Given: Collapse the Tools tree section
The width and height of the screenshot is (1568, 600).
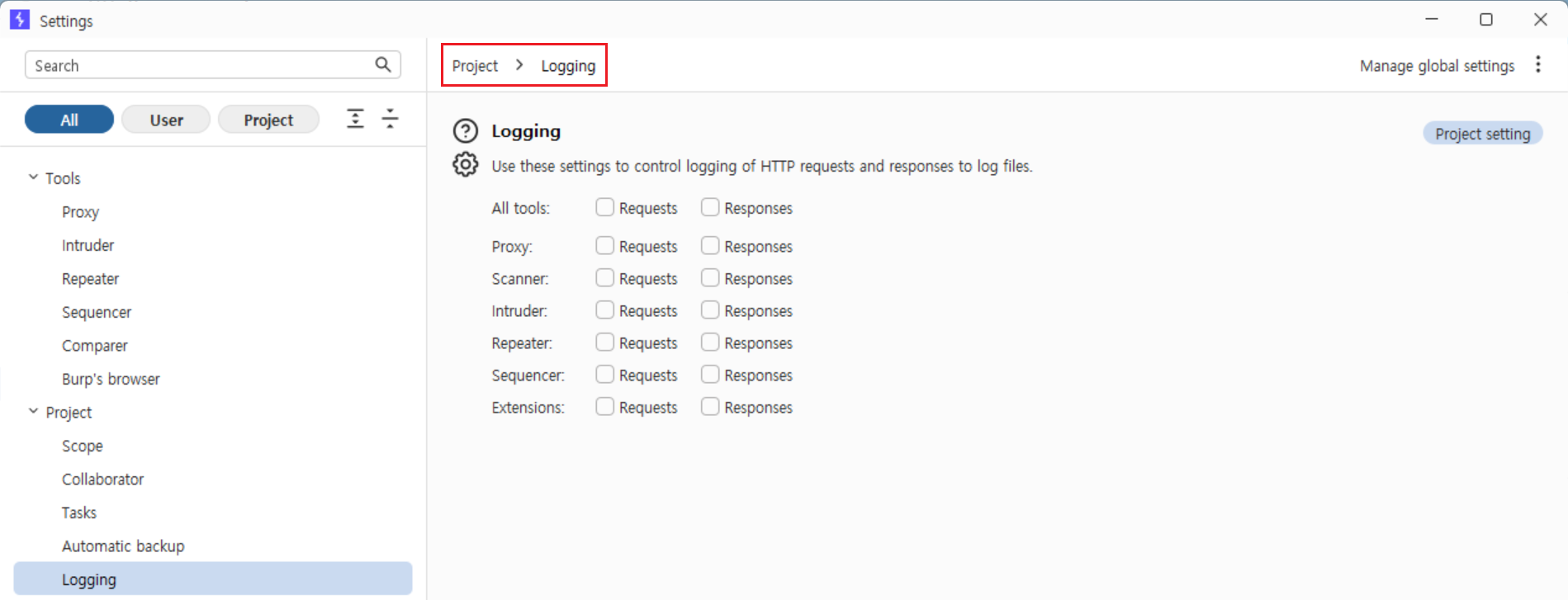Looking at the screenshot, I should 34,177.
